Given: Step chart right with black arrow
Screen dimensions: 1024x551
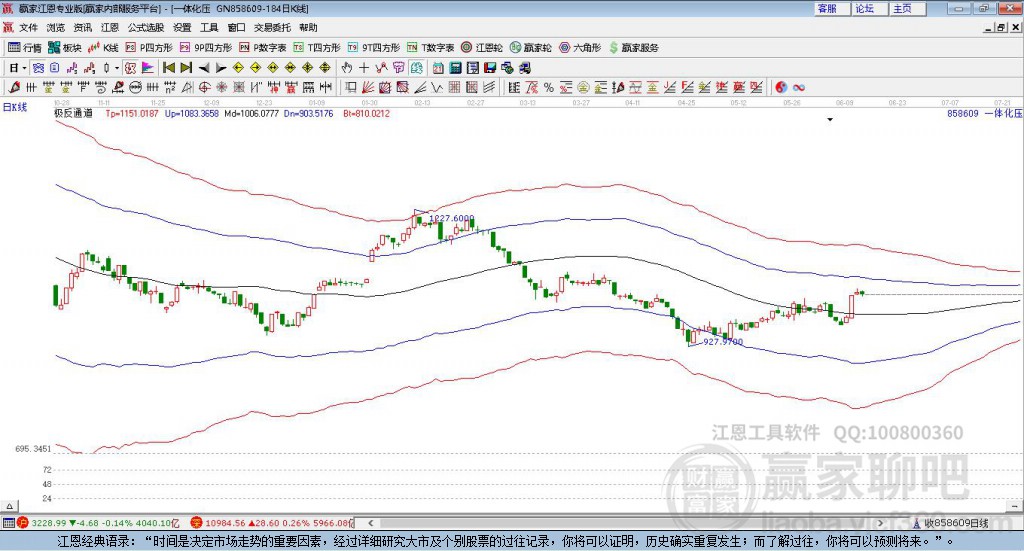Looking at the screenshot, I should tap(221, 67).
